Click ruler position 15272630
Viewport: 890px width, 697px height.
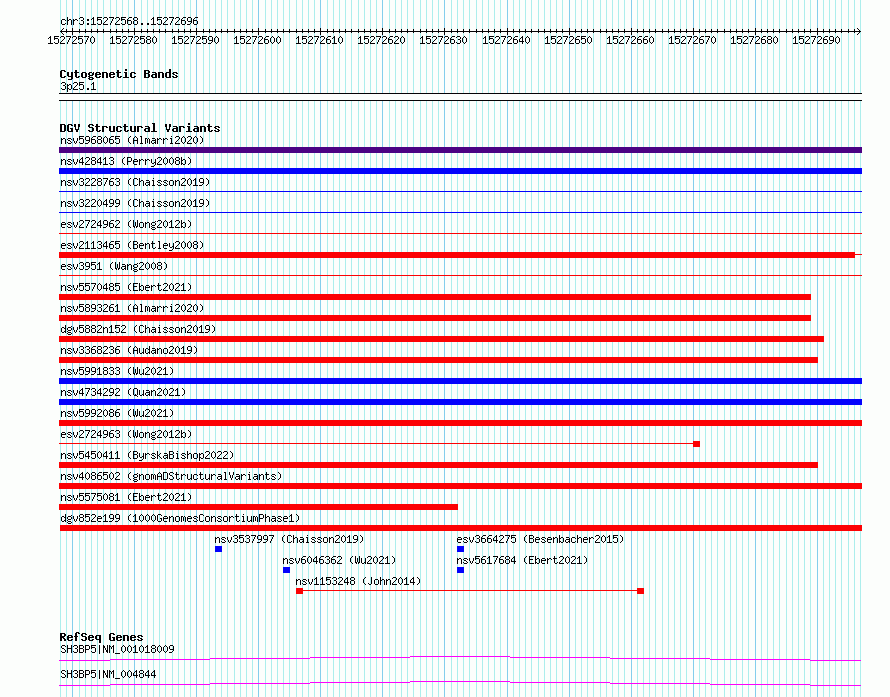tap(443, 40)
